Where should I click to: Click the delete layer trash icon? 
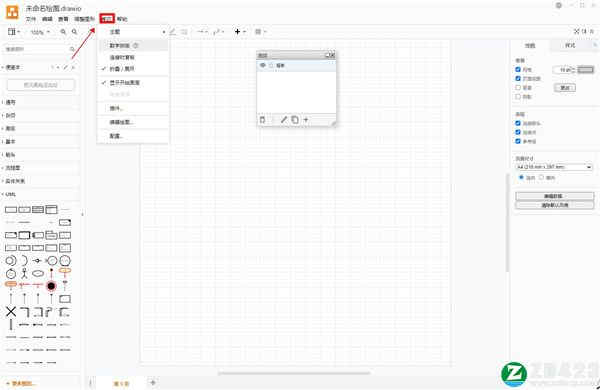(262, 120)
